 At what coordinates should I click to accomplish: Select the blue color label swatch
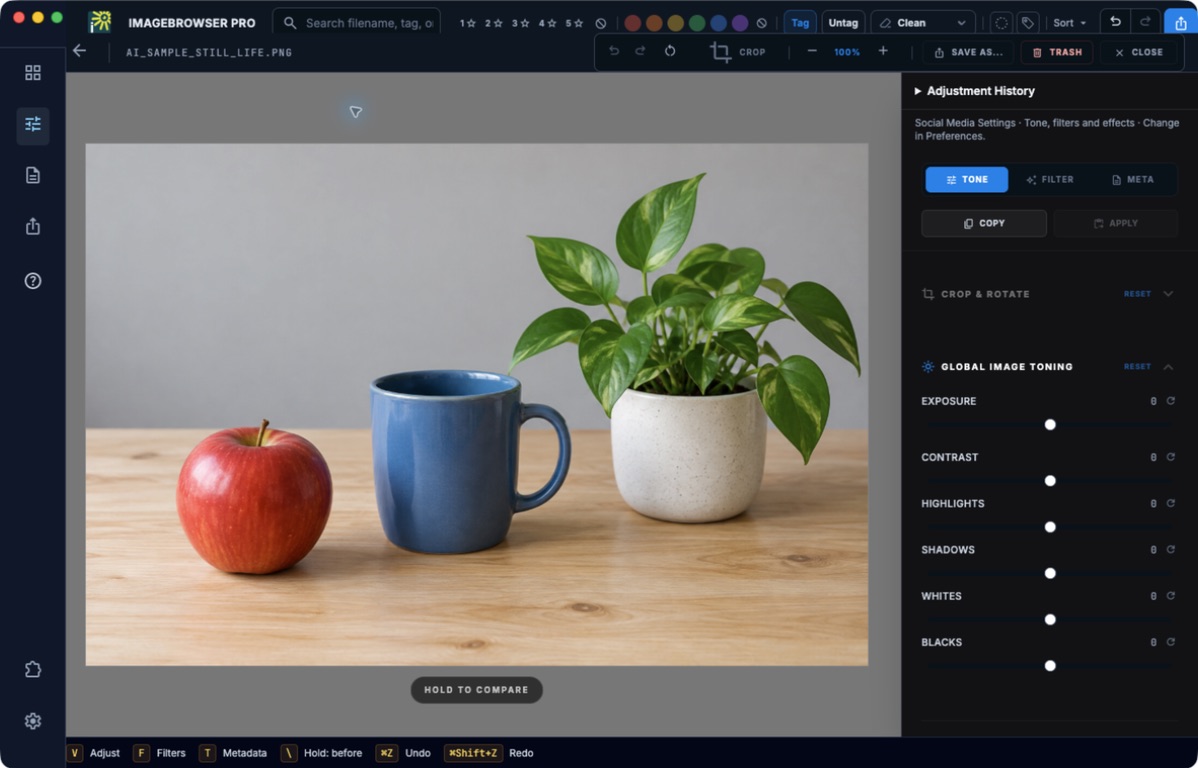(718, 23)
